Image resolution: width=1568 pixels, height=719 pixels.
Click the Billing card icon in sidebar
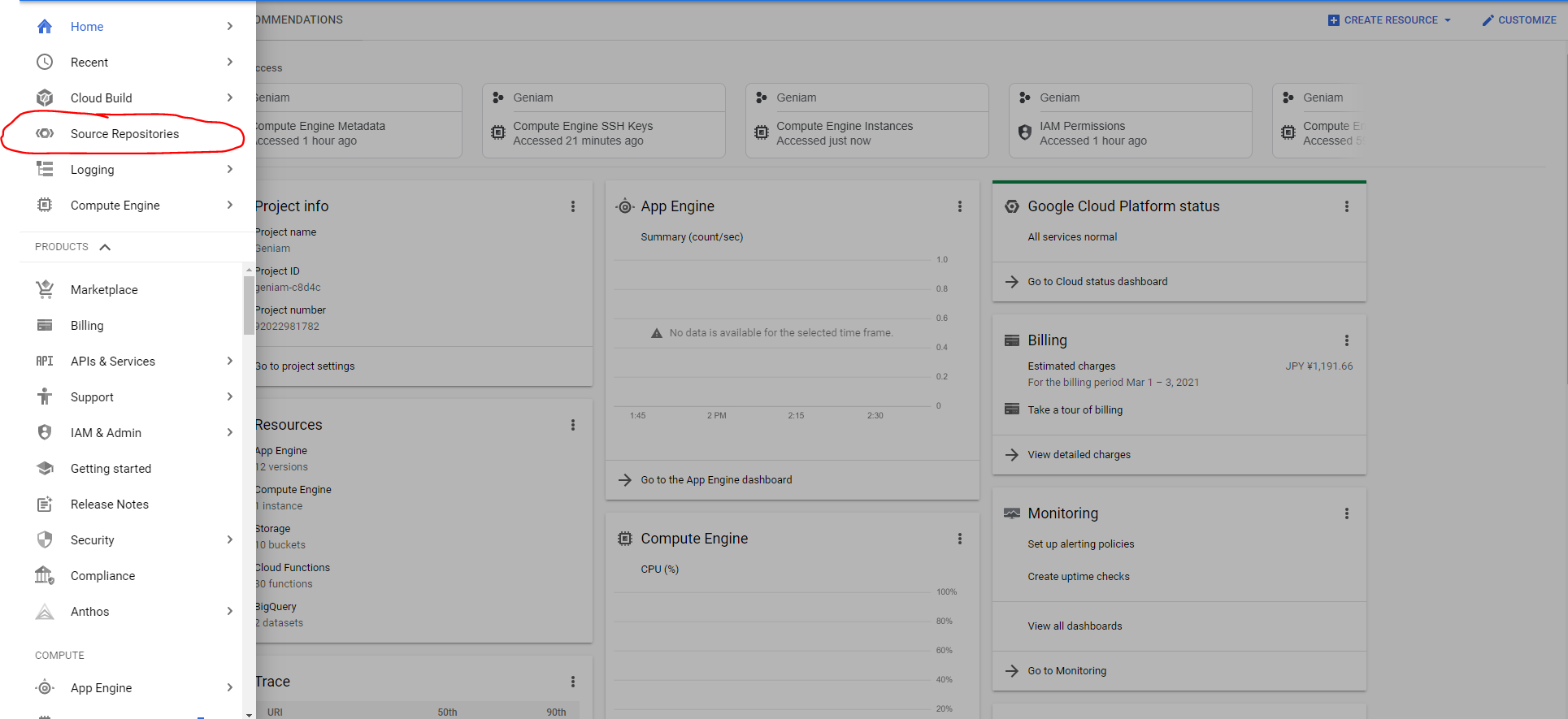coord(45,326)
